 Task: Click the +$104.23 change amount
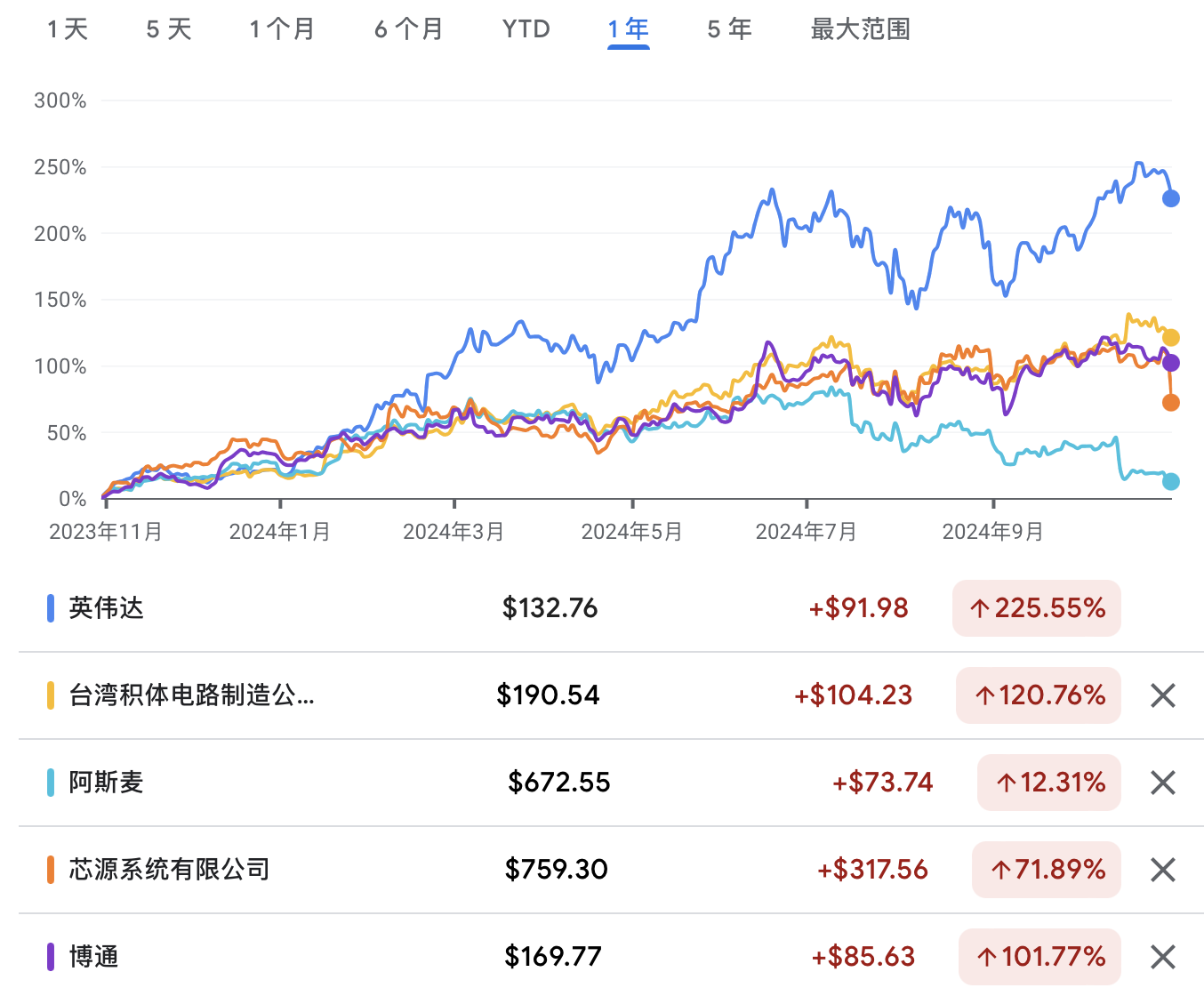854,695
